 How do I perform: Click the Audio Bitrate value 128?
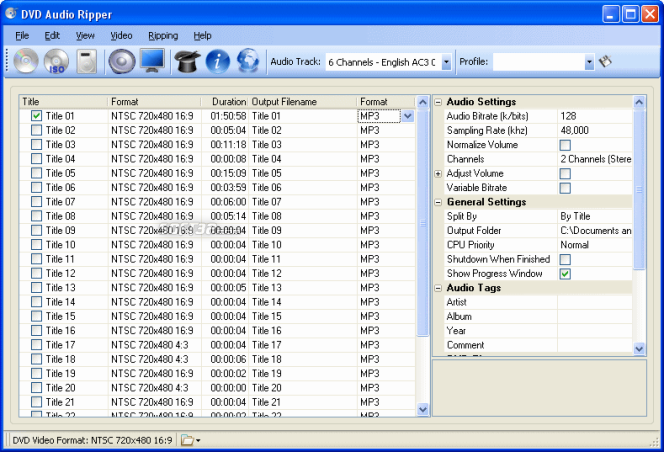pos(595,116)
